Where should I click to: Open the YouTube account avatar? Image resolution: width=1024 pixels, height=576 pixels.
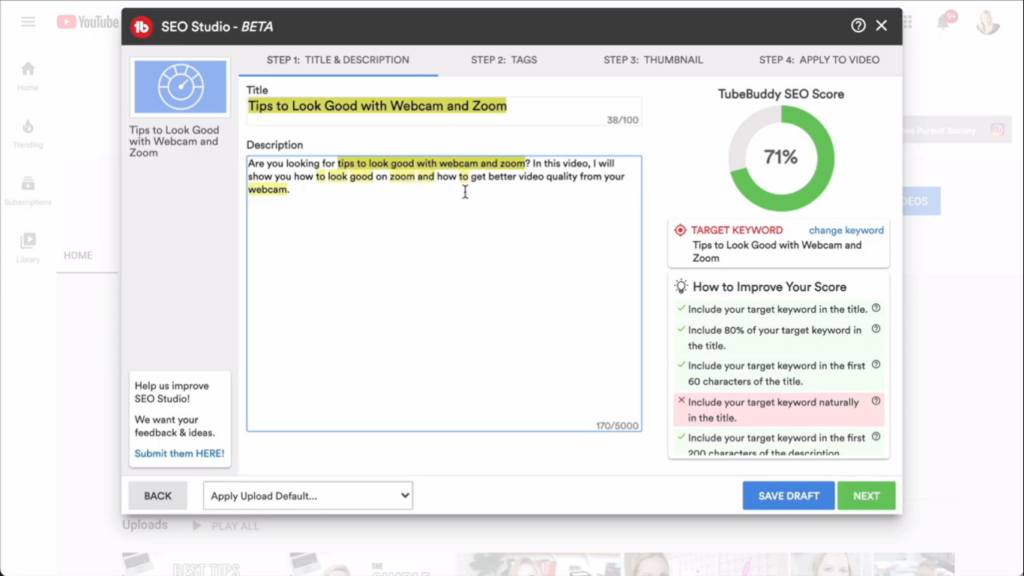tap(988, 22)
